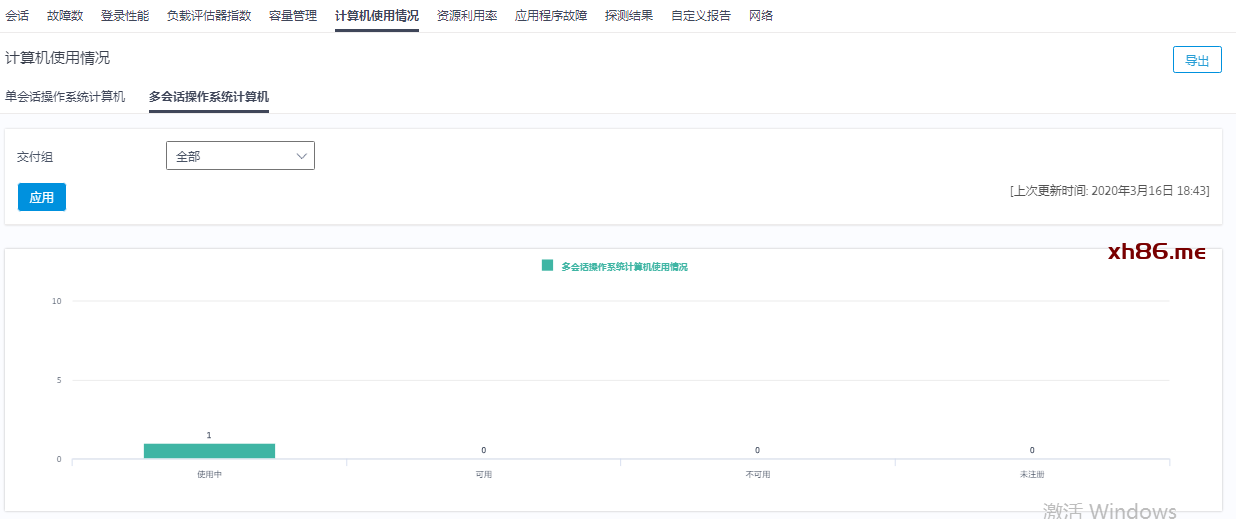The width and height of the screenshot is (1236, 519).
Task: Click the chevron arrow in the 交付组 combo box
Action: [x=302, y=156]
